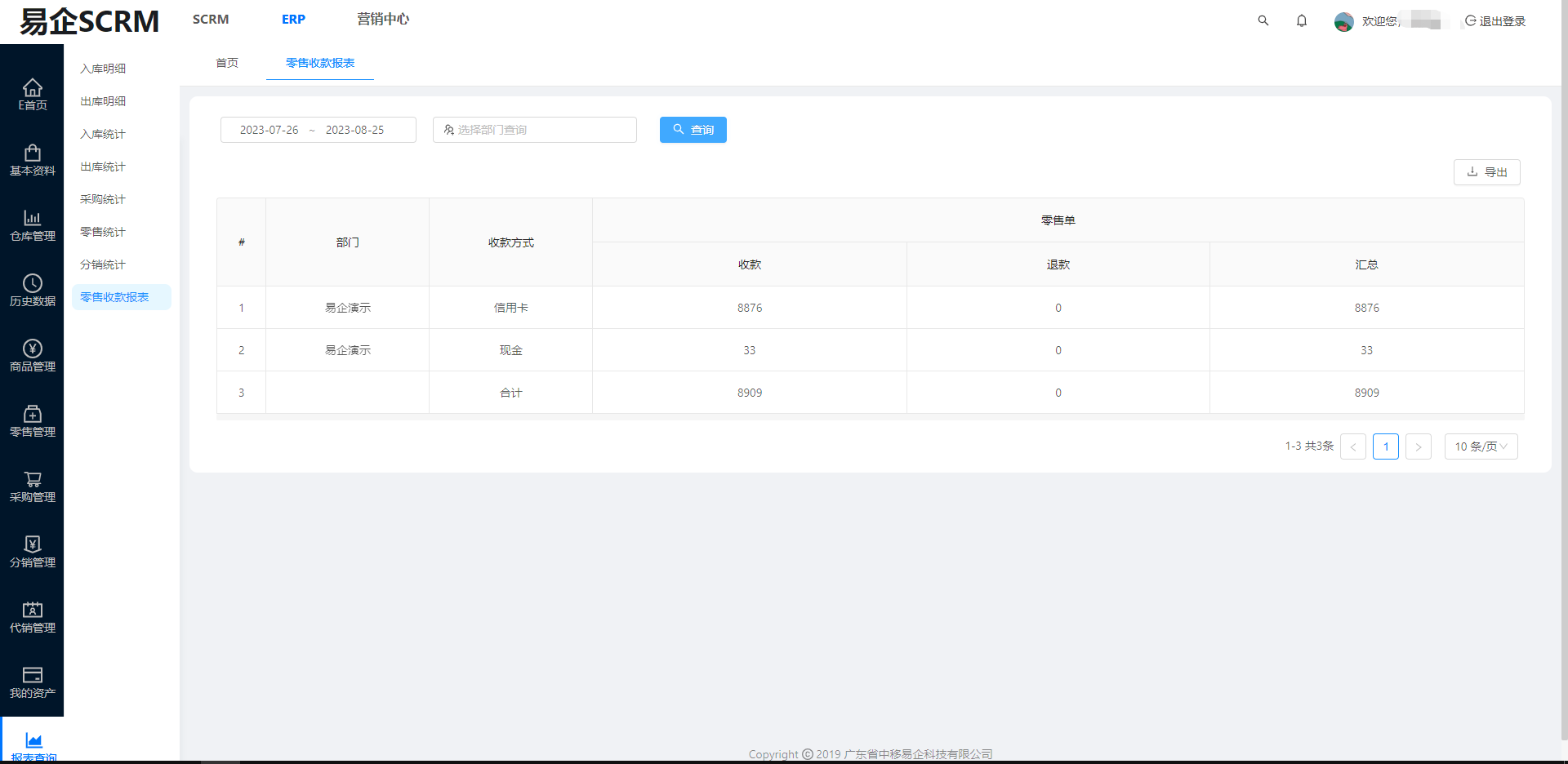The image size is (1568, 764).
Task: Open 分销统计 report menu item
Action: (x=103, y=264)
